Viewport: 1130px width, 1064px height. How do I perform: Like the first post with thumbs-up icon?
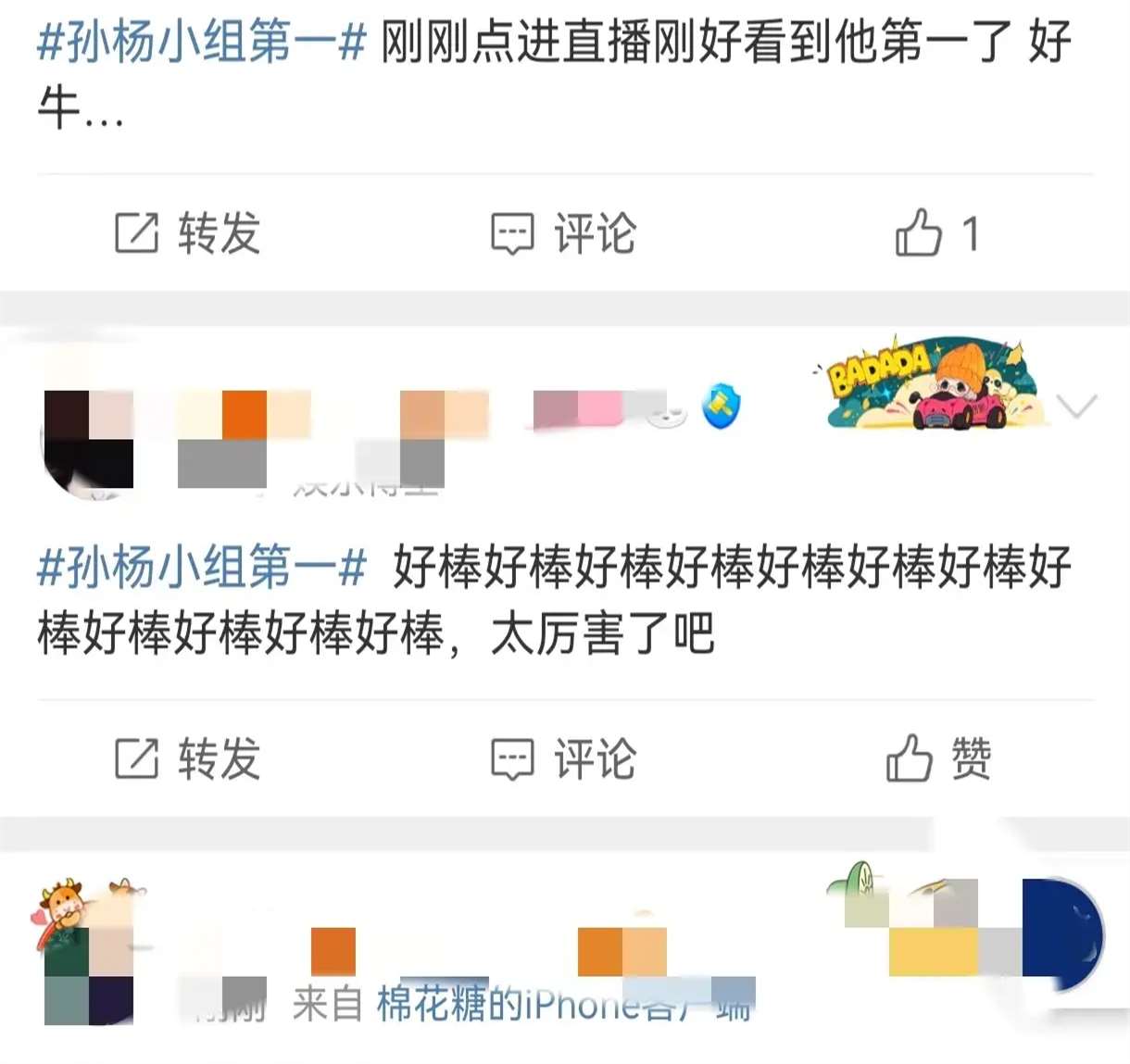(918, 232)
